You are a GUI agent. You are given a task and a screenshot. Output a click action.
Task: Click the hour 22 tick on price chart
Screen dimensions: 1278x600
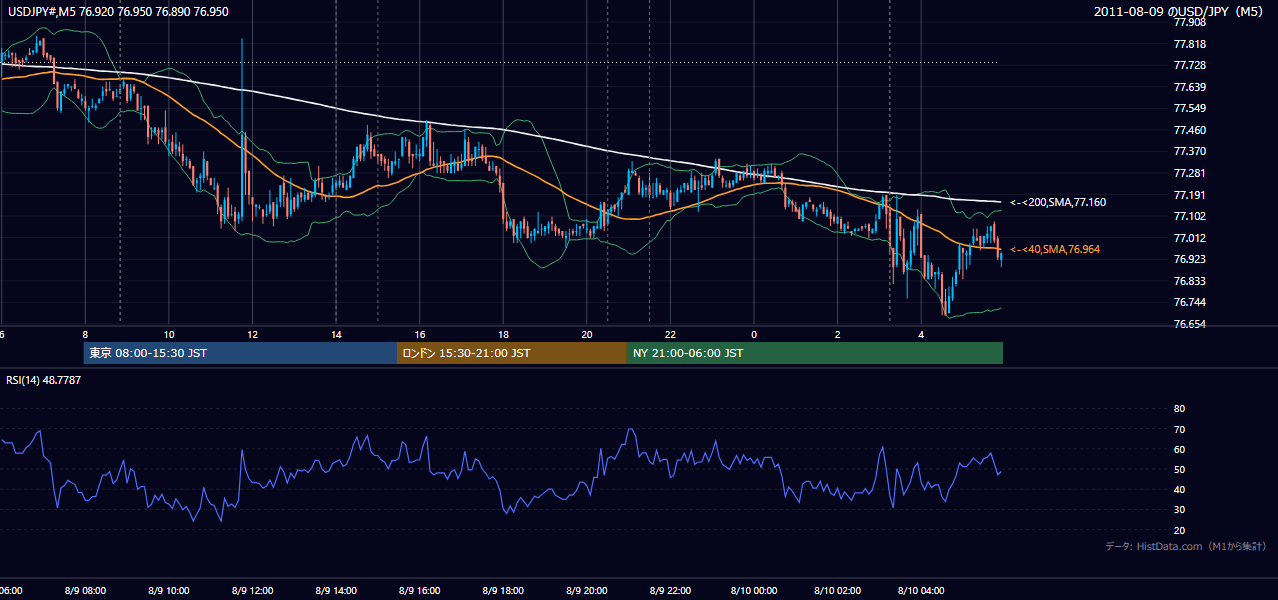pos(670,334)
